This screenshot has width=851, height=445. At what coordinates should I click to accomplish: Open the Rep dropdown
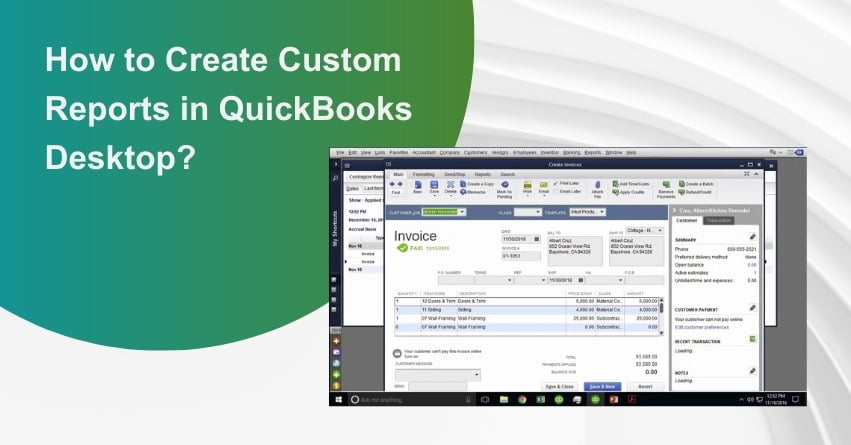click(543, 280)
